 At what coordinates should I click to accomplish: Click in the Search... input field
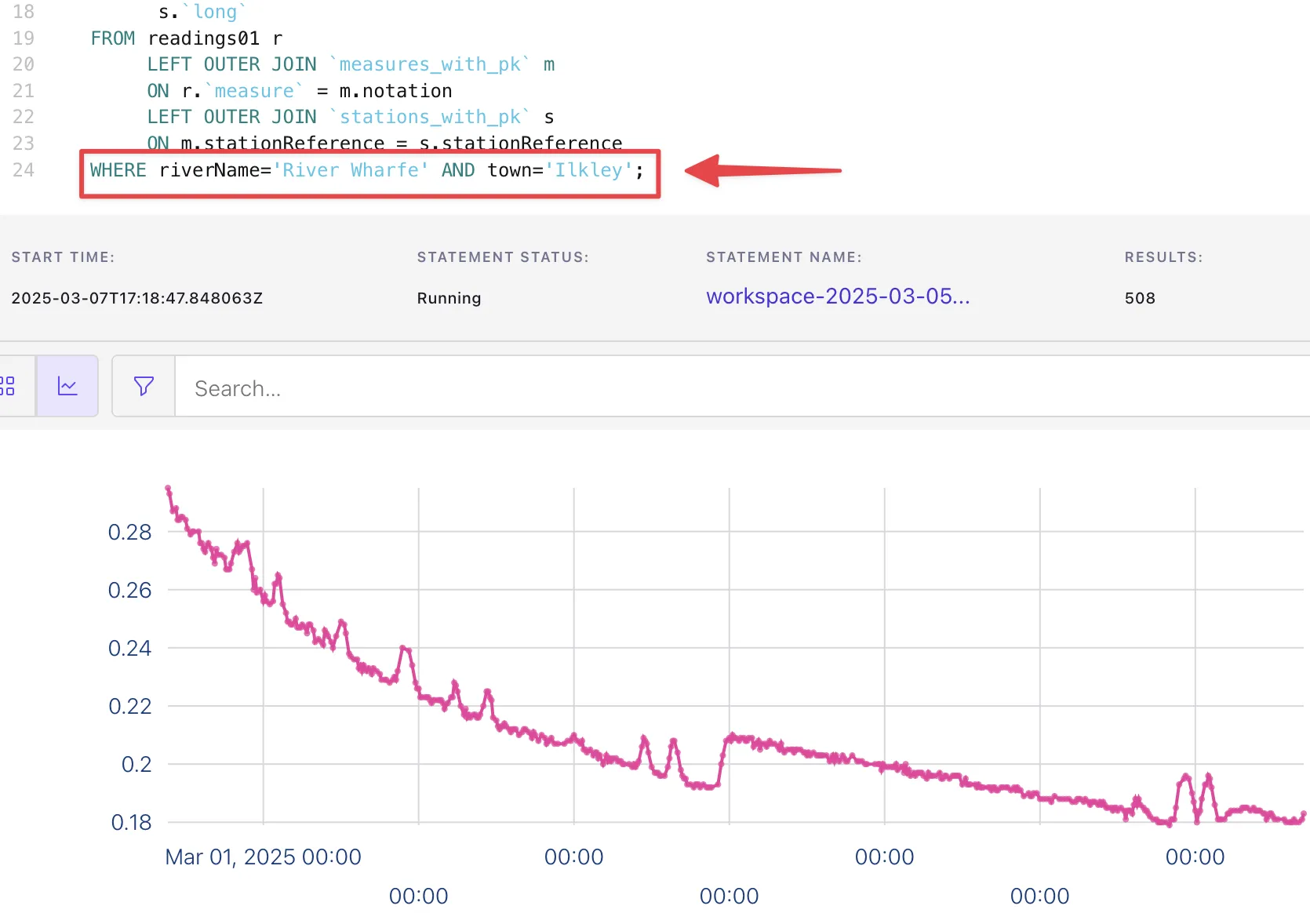[x=706, y=388]
